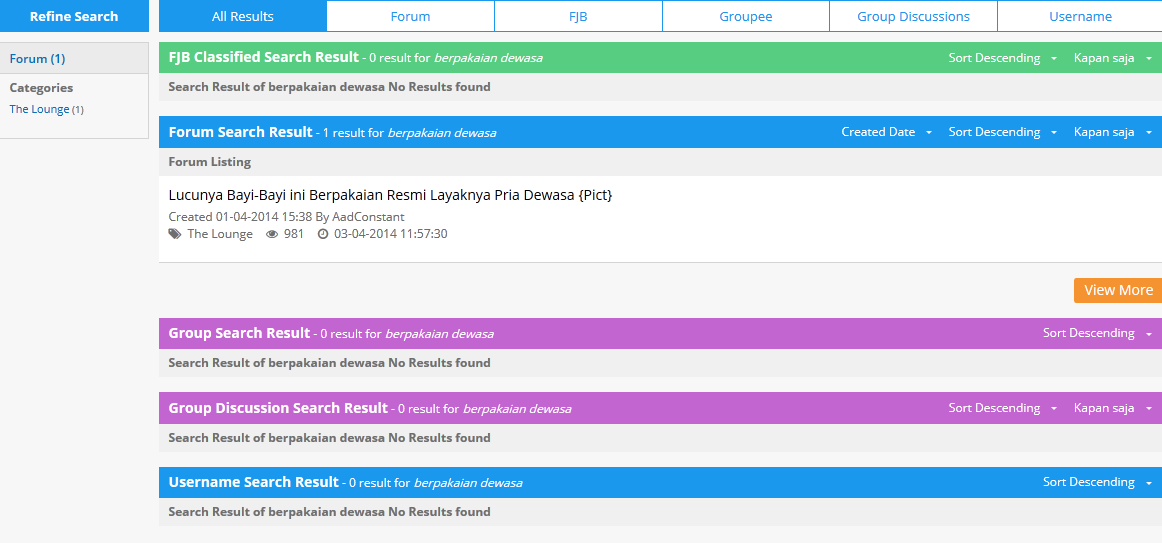1162x543 pixels.
Task: Open Created Date dropdown in Forum Search header
Action: 886,132
